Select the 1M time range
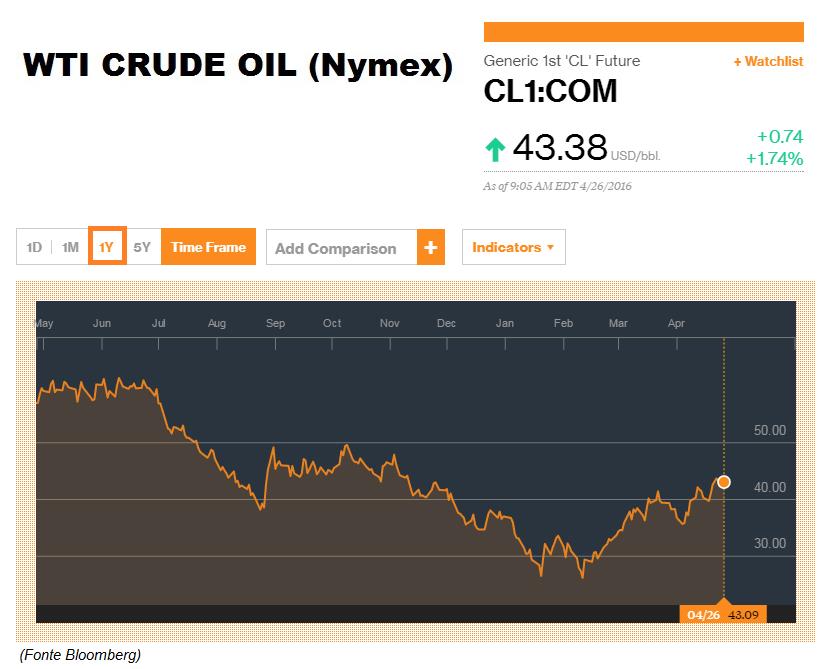The image size is (826, 669). click(x=70, y=247)
